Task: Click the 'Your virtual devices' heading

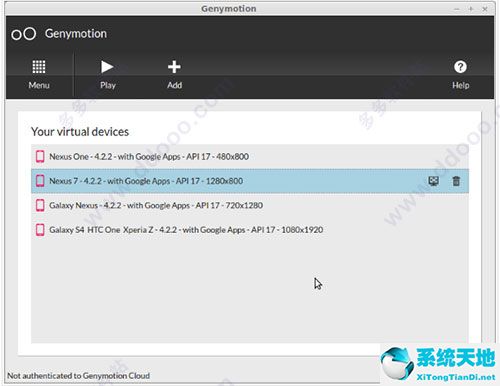Action: pyautogui.click(x=80, y=132)
